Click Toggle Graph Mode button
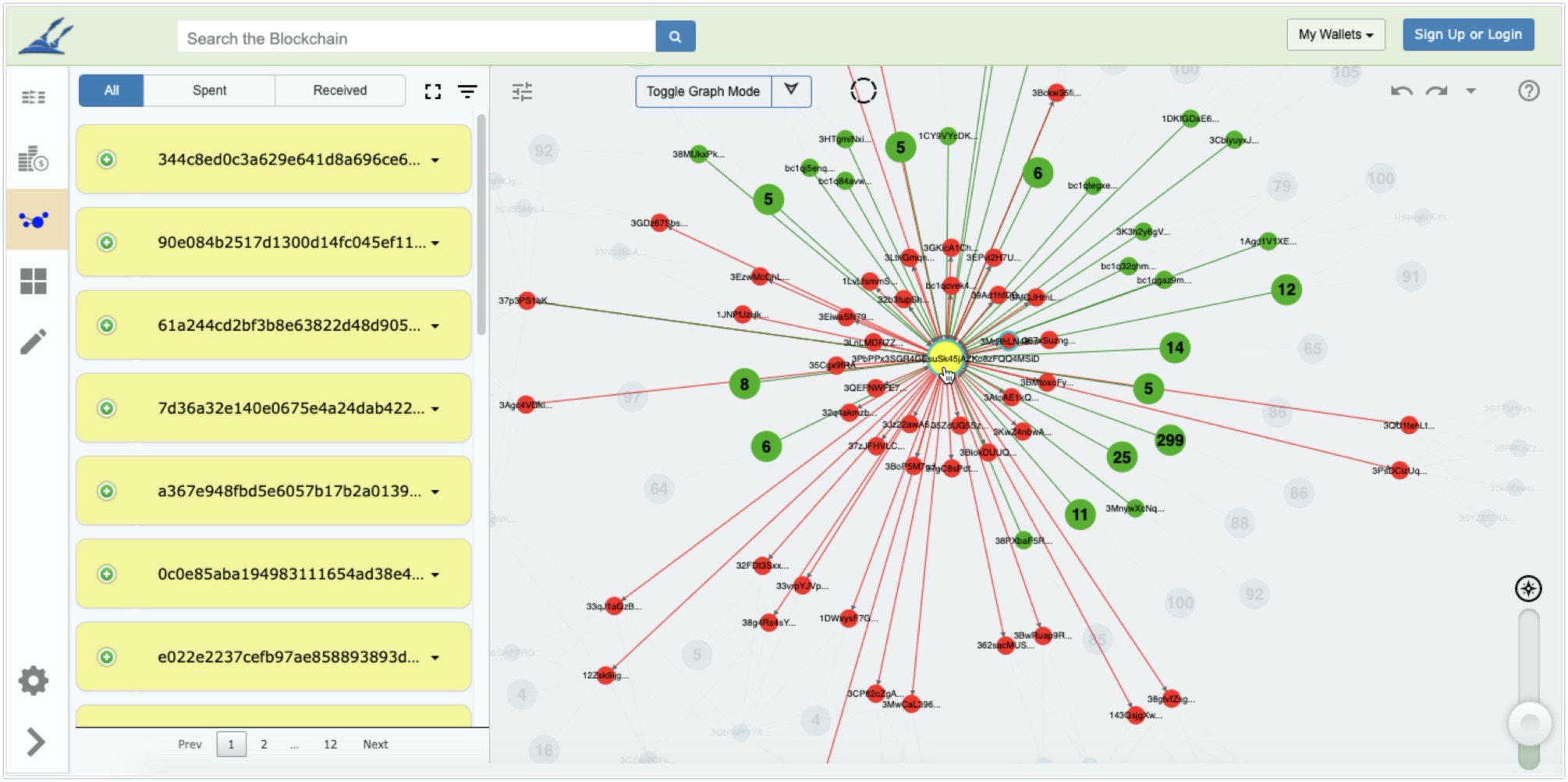The image size is (1568, 782). tap(704, 91)
